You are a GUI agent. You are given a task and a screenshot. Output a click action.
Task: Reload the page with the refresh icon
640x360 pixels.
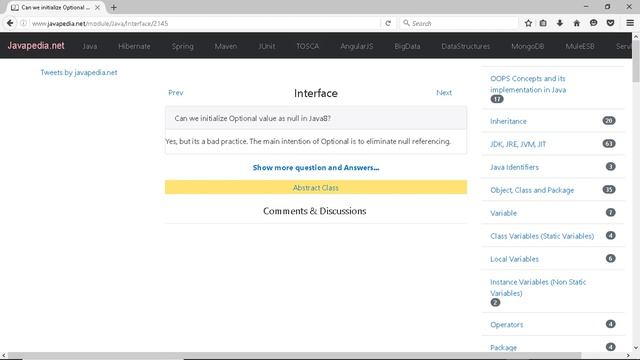click(388, 23)
